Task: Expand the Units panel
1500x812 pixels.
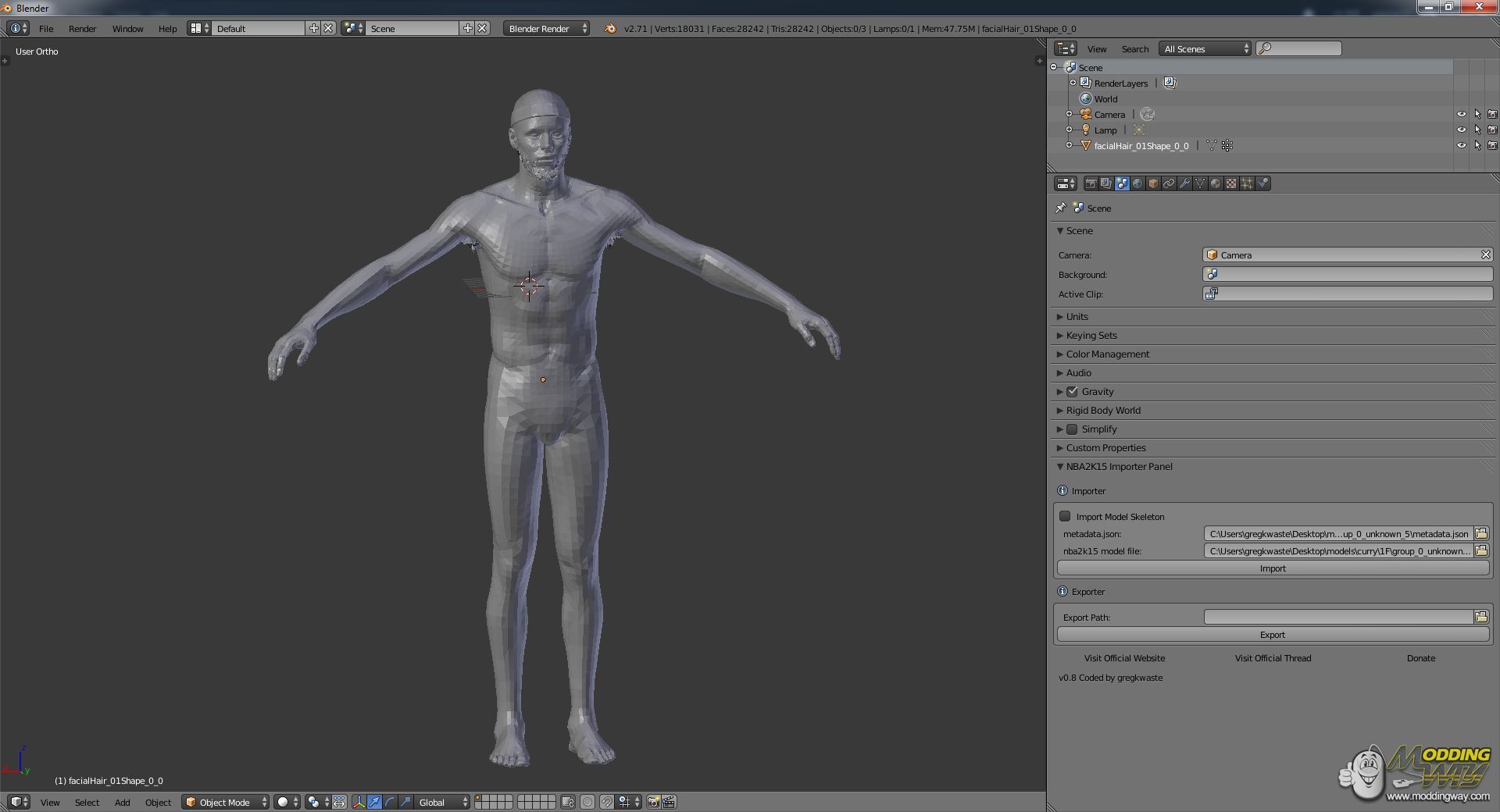Action: (1077, 316)
